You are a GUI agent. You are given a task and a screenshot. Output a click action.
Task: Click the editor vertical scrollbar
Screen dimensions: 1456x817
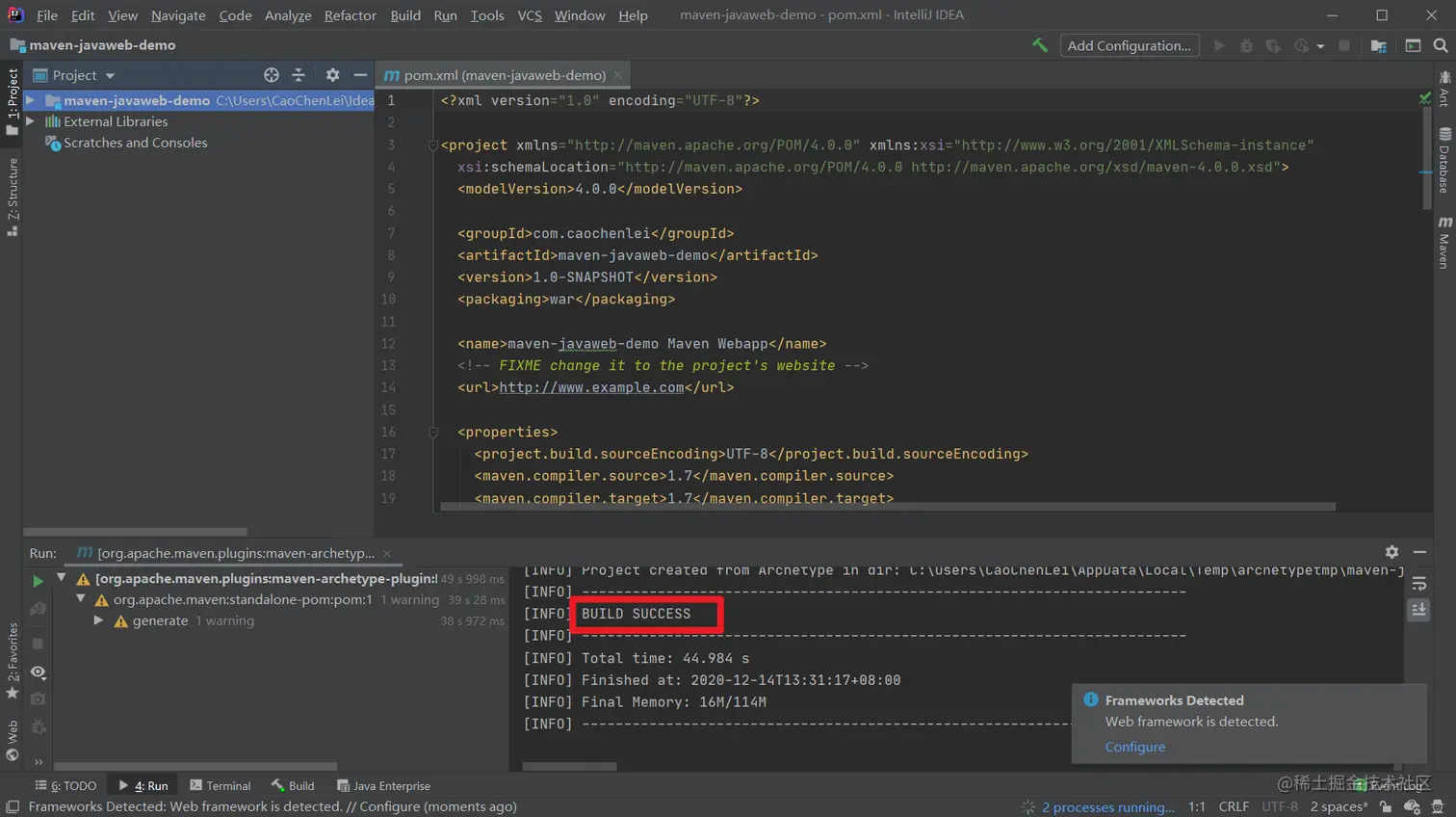tap(1427, 159)
